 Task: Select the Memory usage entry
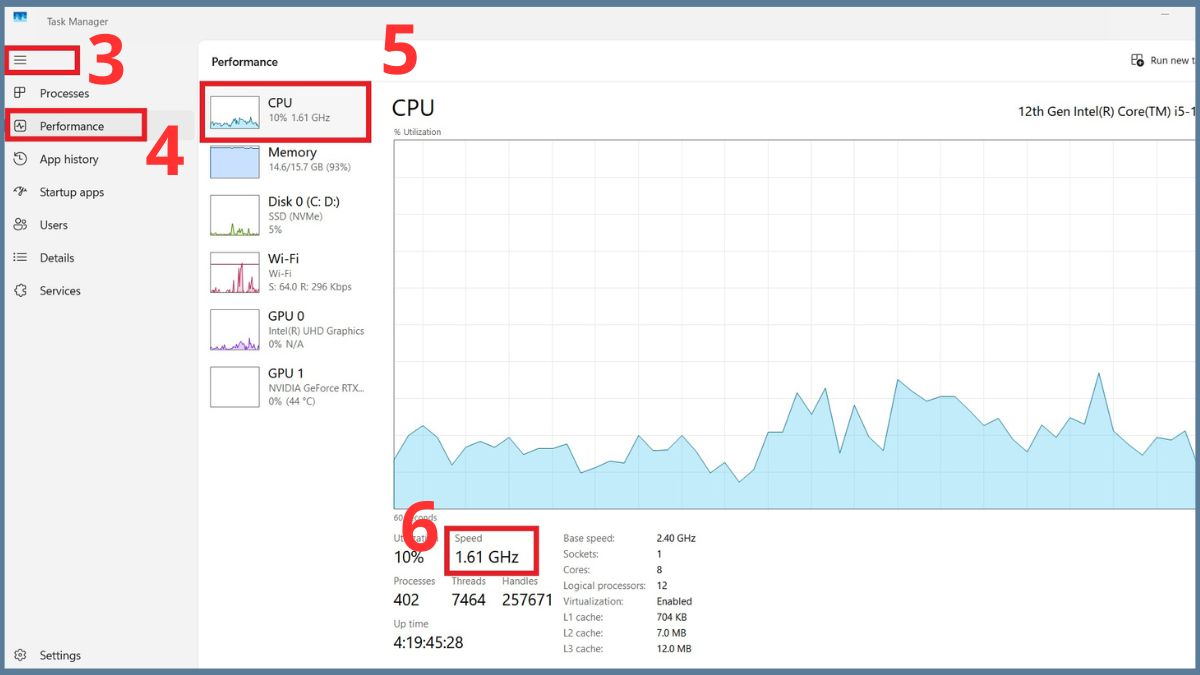pyautogui.click(x=288, y=160)
